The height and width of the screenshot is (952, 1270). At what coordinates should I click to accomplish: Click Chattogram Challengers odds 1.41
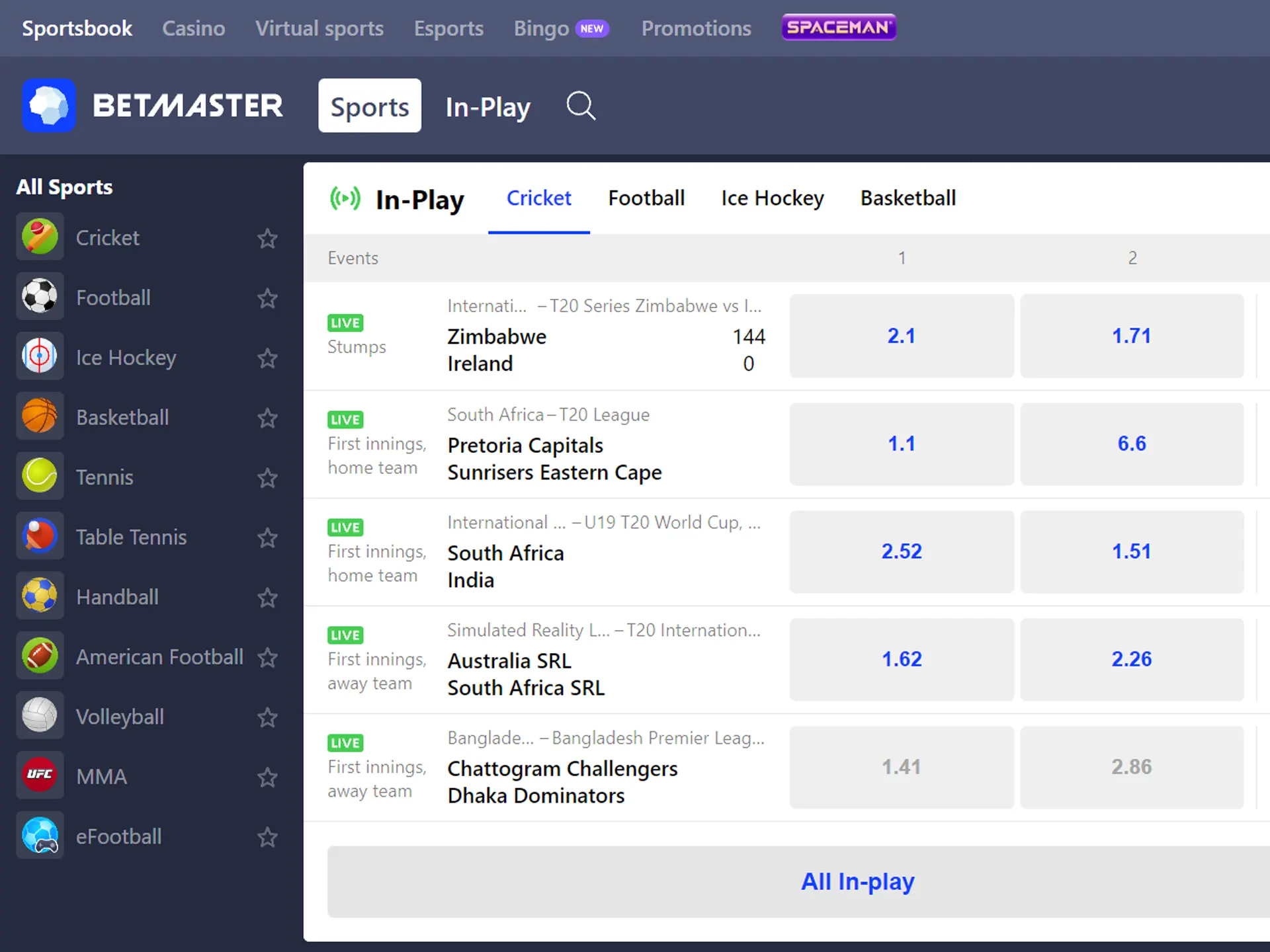click(902, 767)
